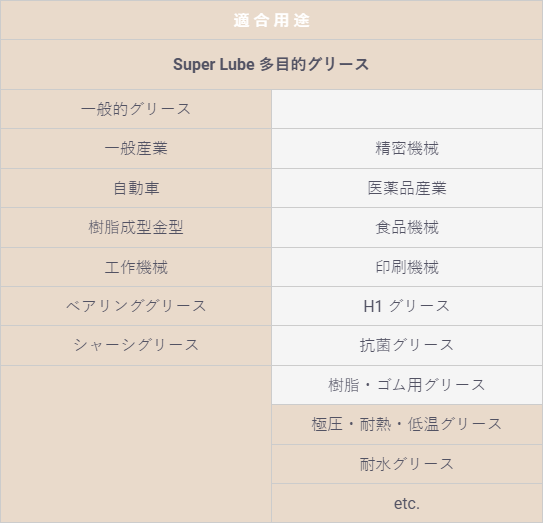Select the 樹脂・ゴム用グリース cell
Screen dimensions: 543x523
[x=407, y=385]
